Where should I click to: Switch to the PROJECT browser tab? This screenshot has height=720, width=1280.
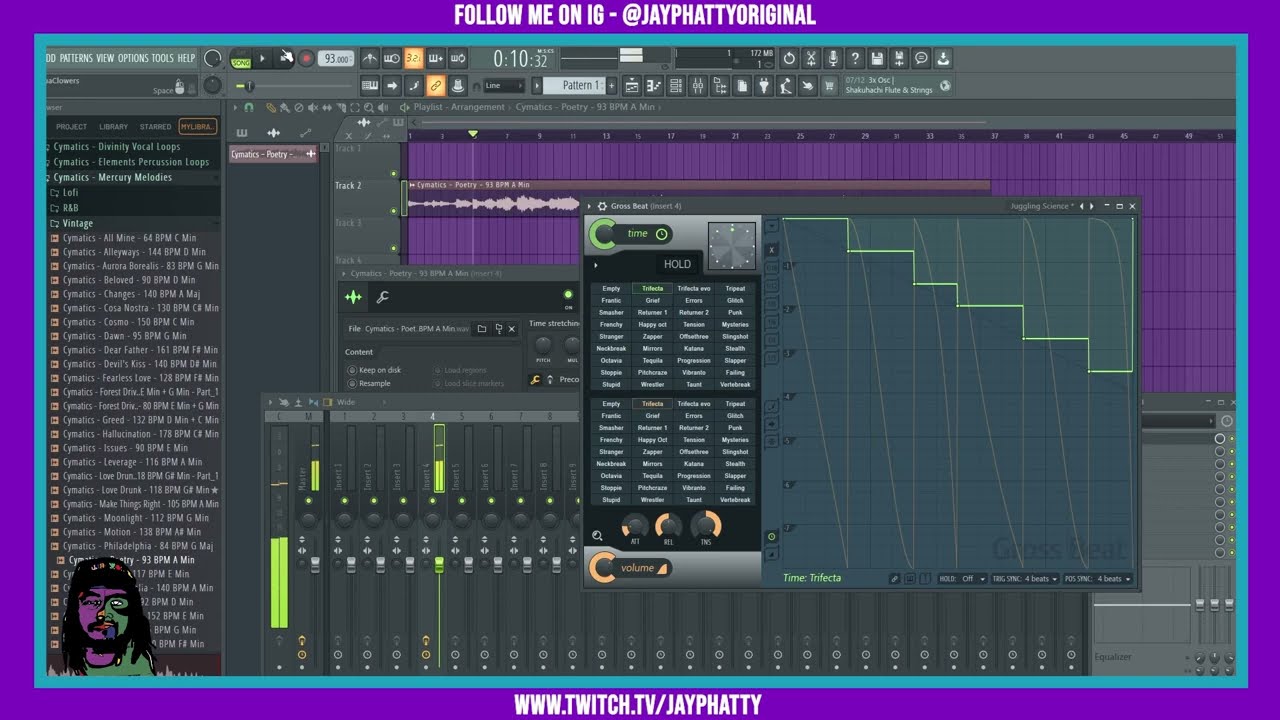click(x=71, y=127)
